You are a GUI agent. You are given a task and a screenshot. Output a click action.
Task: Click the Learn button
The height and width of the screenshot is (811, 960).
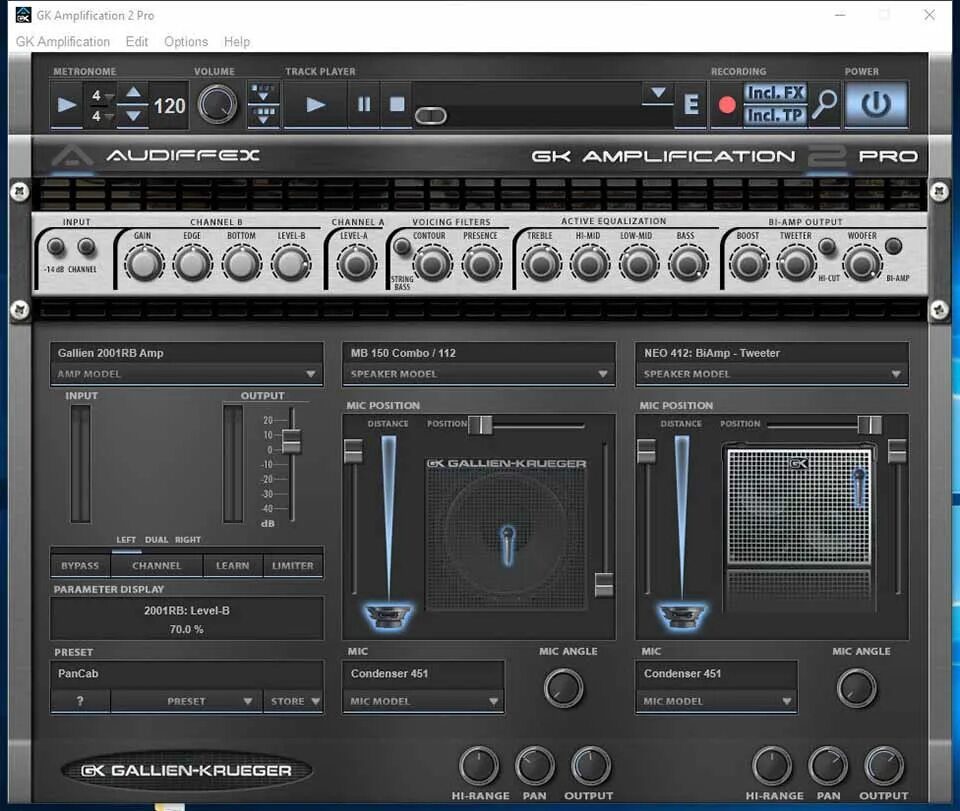(x=232, y=565)
